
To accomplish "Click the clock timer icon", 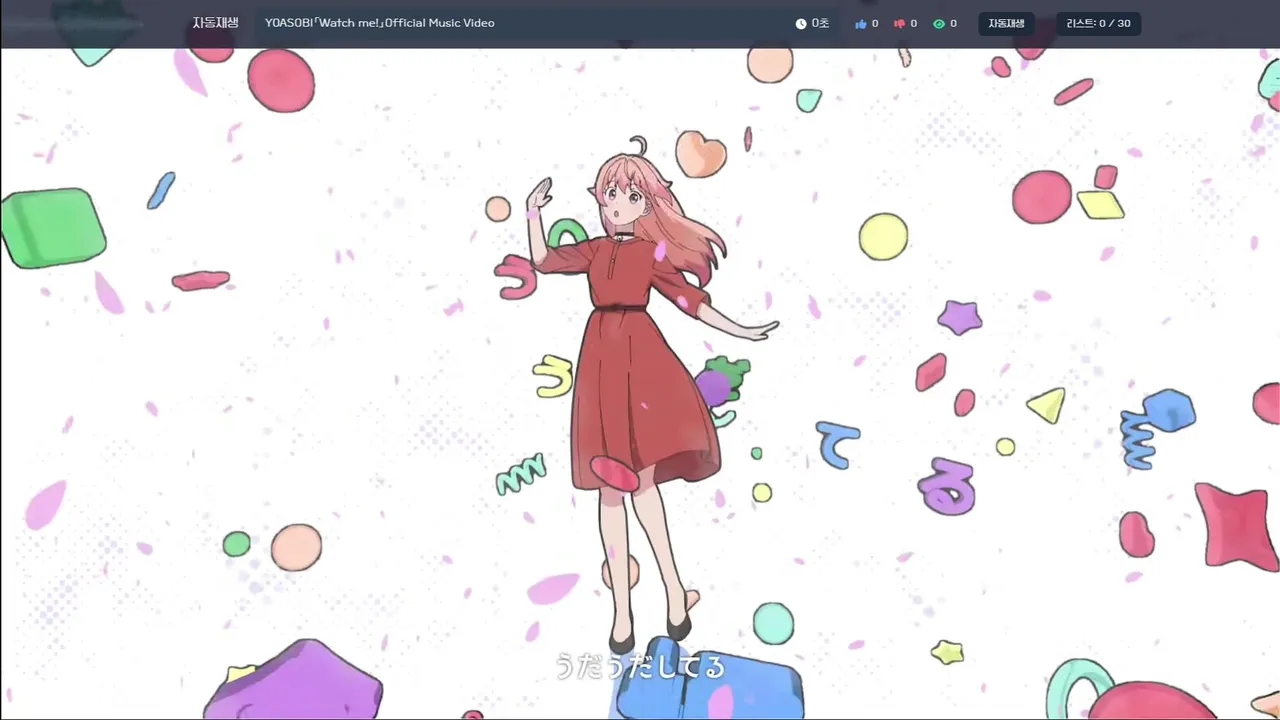I will tap(801, 24).
